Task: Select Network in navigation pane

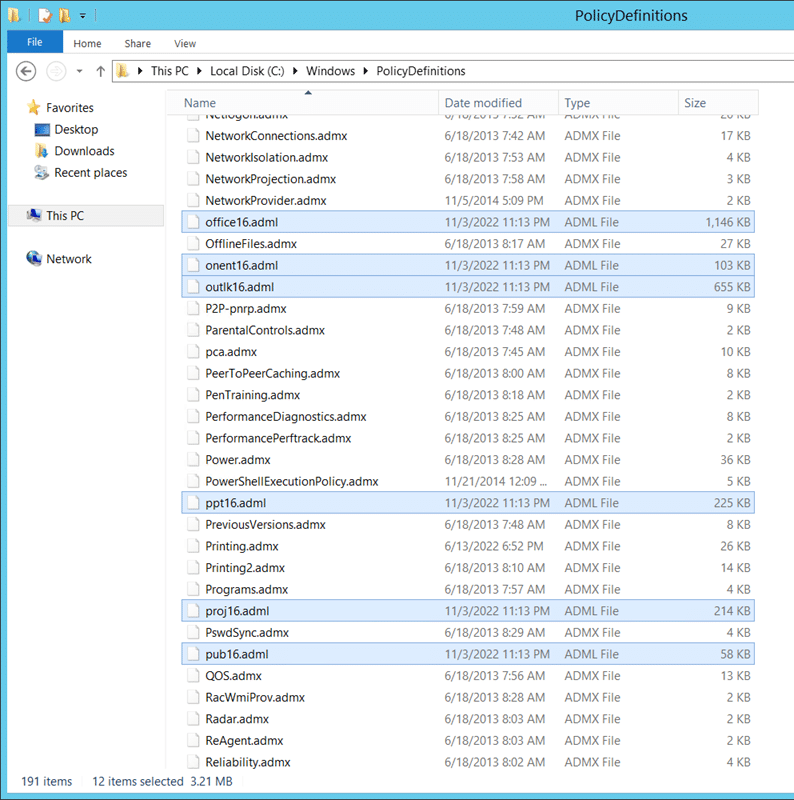Action: tap(69, 259)
